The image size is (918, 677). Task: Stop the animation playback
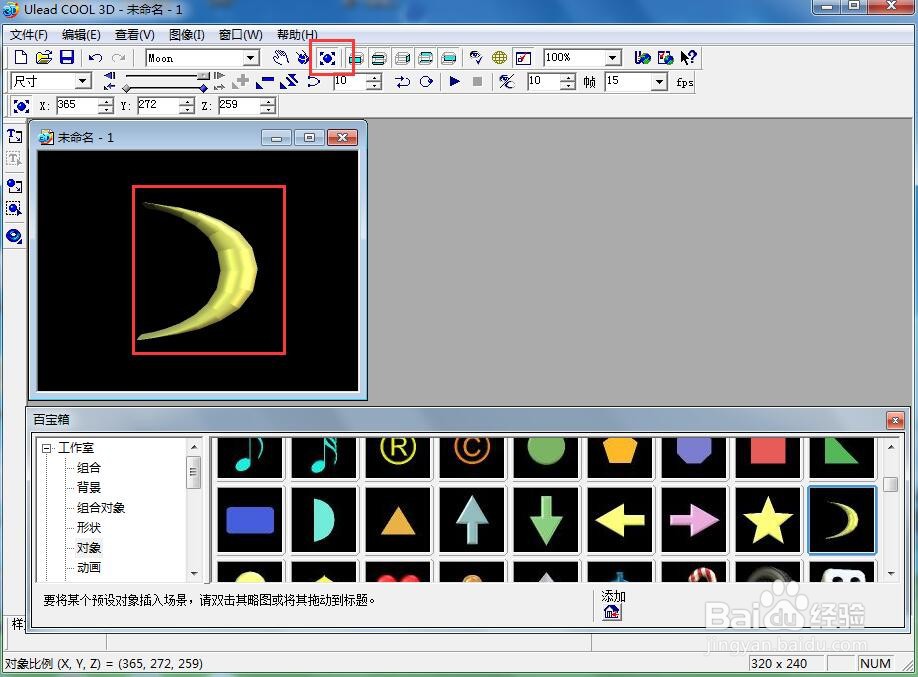[x=477, y=81]
